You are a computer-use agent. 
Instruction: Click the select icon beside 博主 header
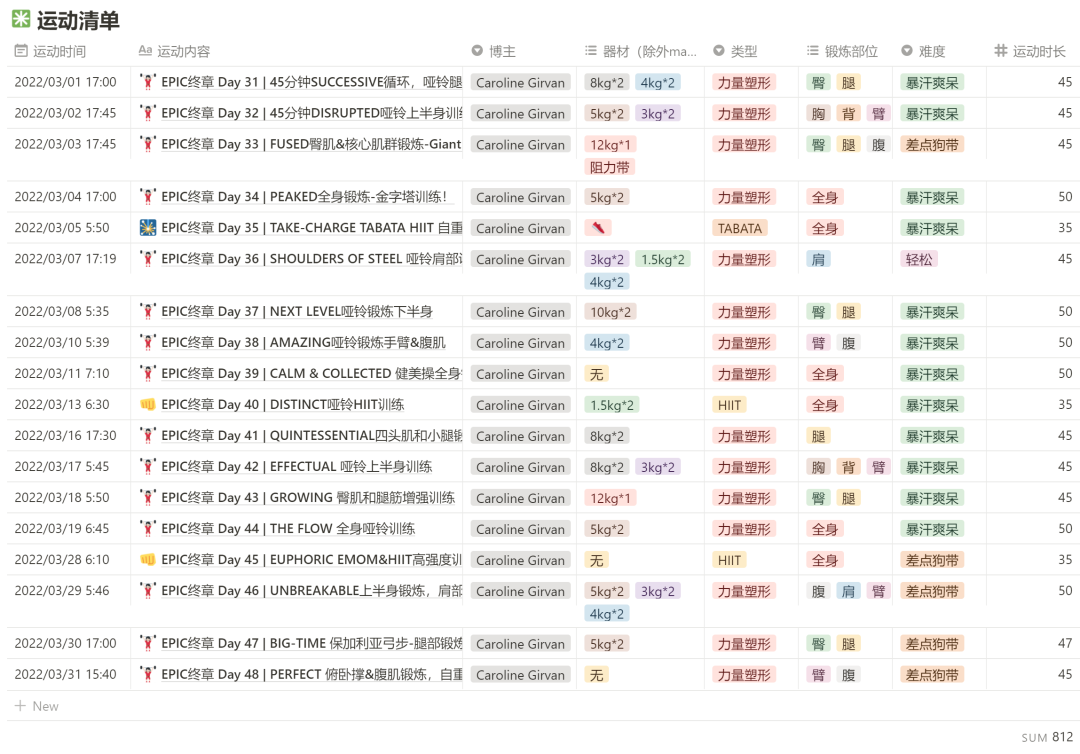pos(477,51)
